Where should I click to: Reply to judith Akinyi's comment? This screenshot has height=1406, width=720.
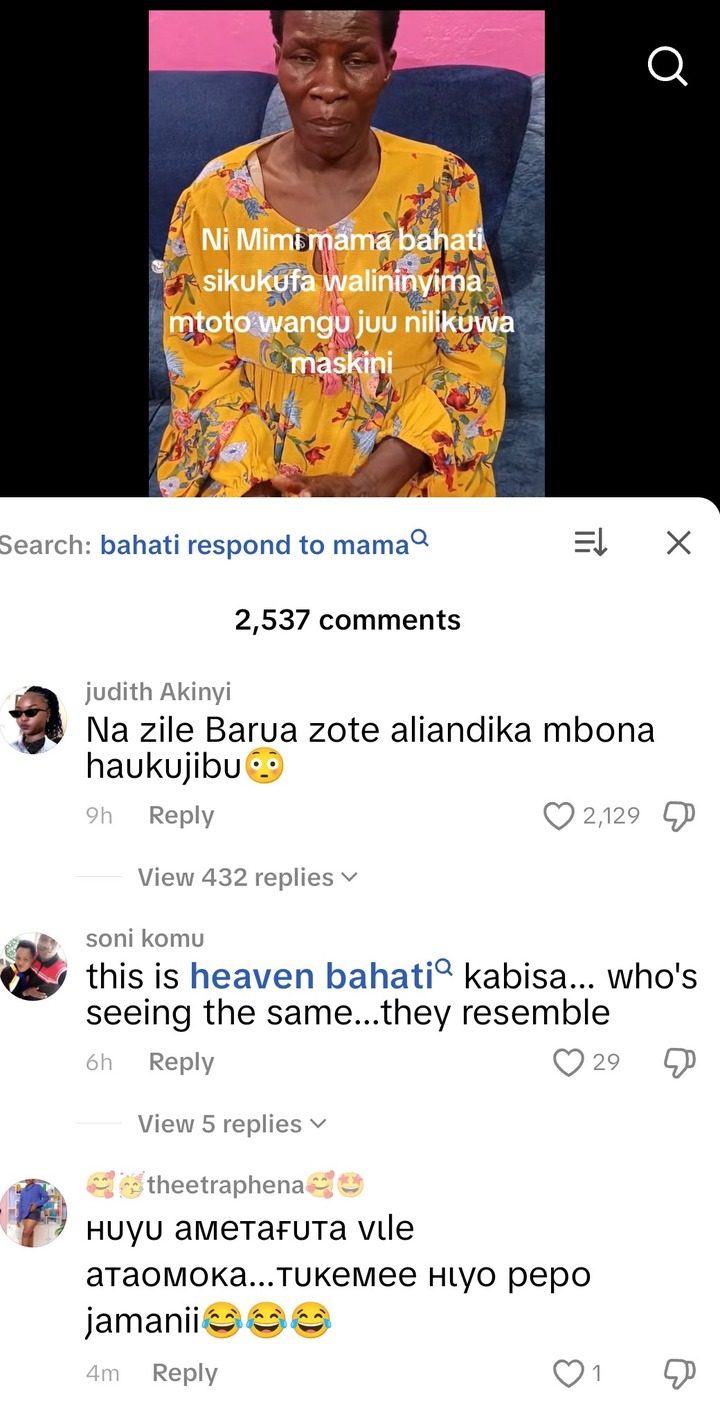click(x=181, y=816)
